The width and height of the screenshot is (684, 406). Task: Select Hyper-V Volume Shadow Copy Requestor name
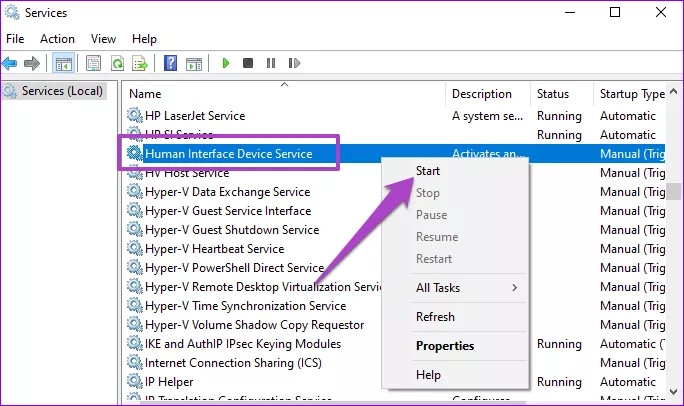coord(254,324)
